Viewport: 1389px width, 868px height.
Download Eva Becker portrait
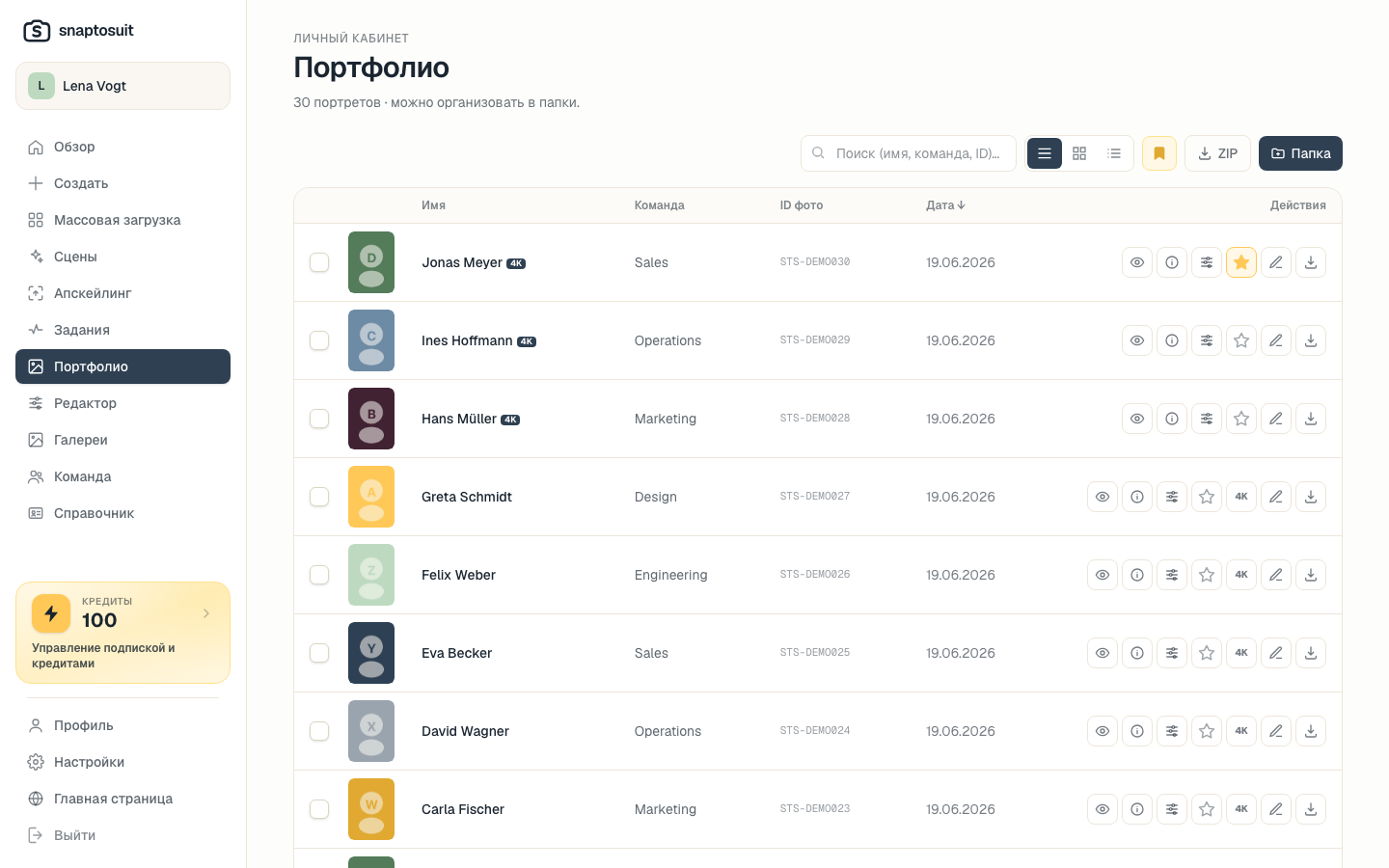pos(1311,653)
